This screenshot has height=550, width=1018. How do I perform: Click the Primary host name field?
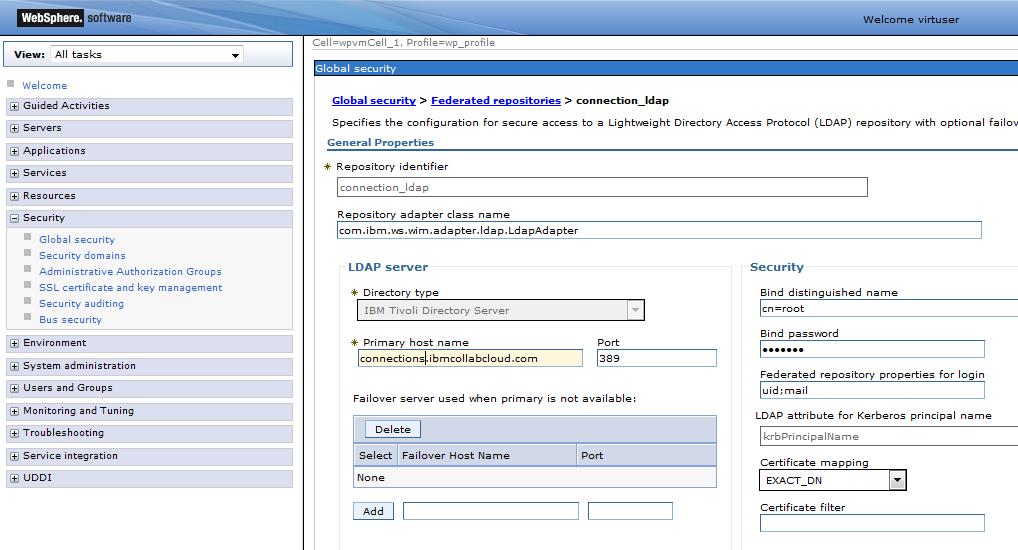pyautogui.click(x=470, y=358)
